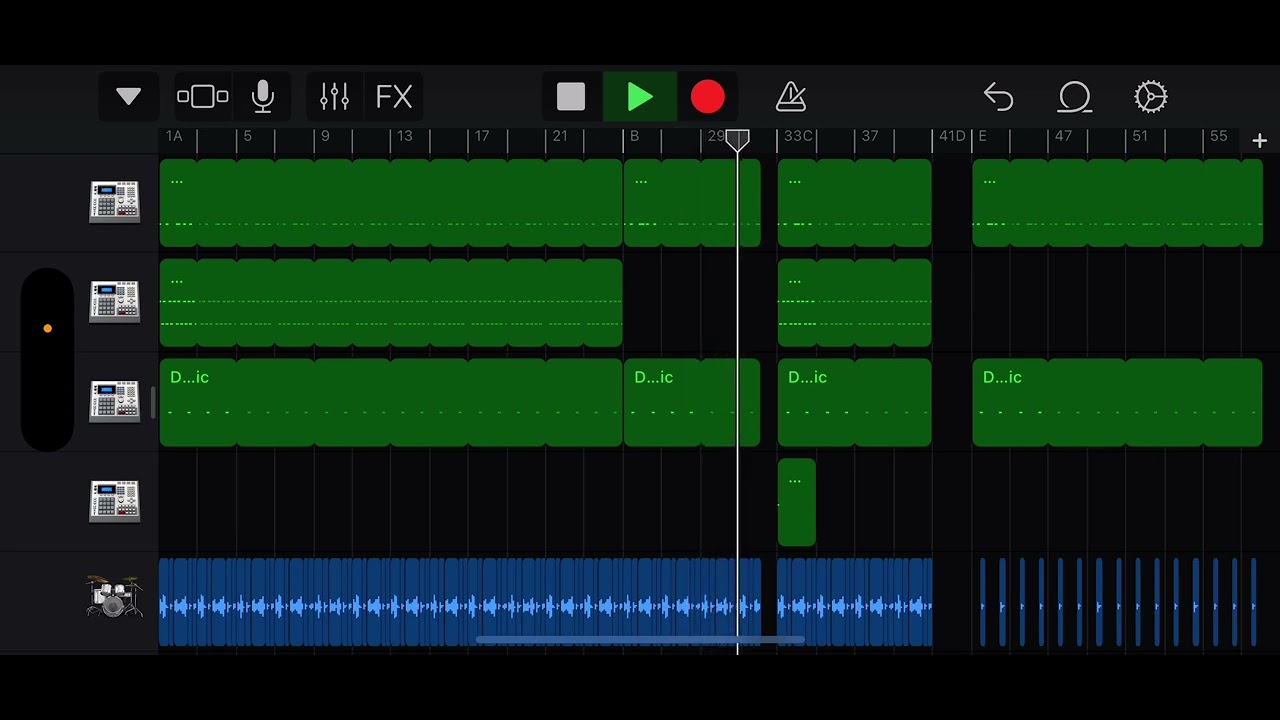The height and width of the screenshot is (720, 1280).
Task: Click the 33C section marker on the ruler
Action: pos(798,136)
